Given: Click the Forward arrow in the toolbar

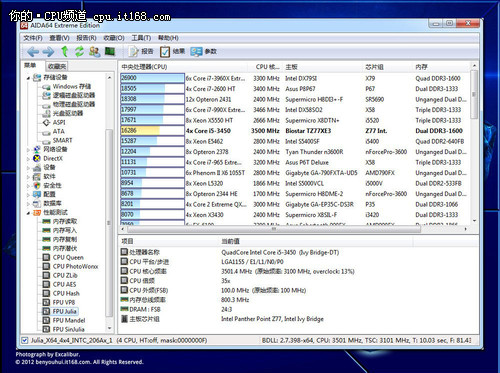Looking at the screenshot, I should (48, 52).
